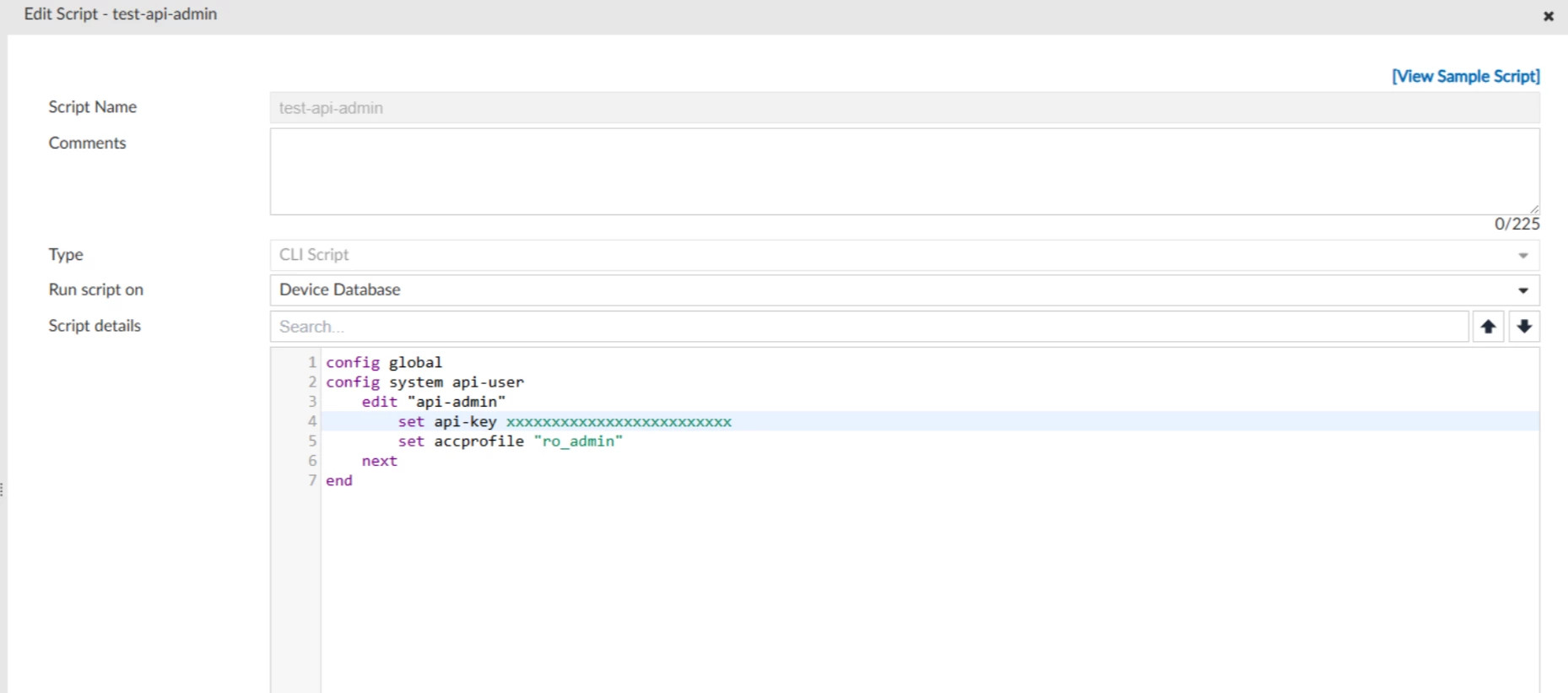Click the script Search box
This screenshot has height=693, width=1568.
[x=869, y=327]
